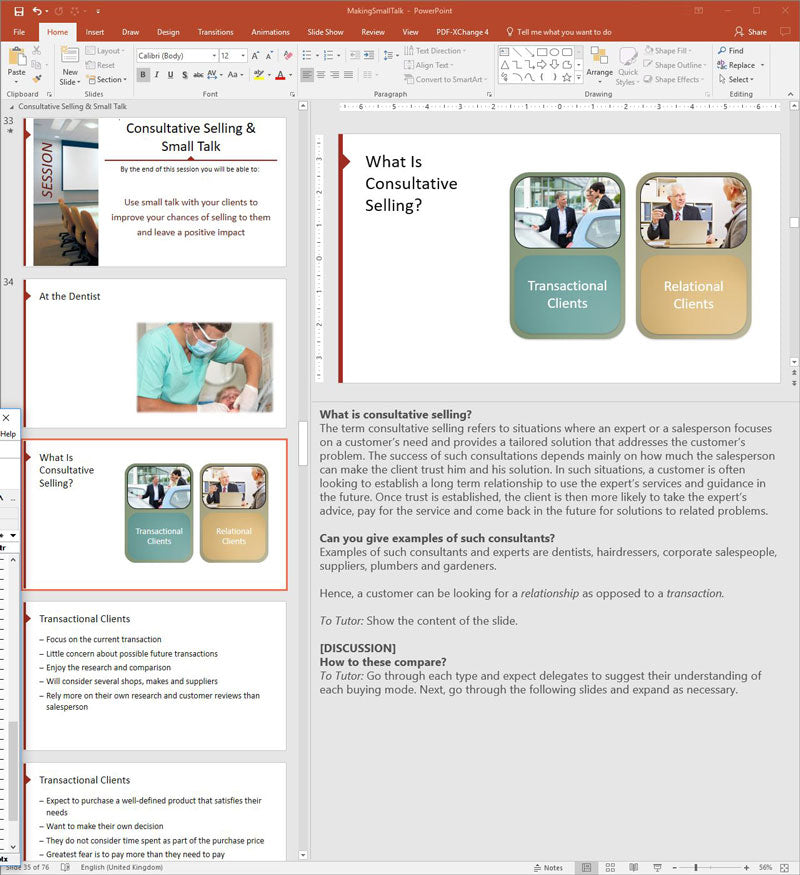Open the Change Case Aa dropdown

point(233,75)
